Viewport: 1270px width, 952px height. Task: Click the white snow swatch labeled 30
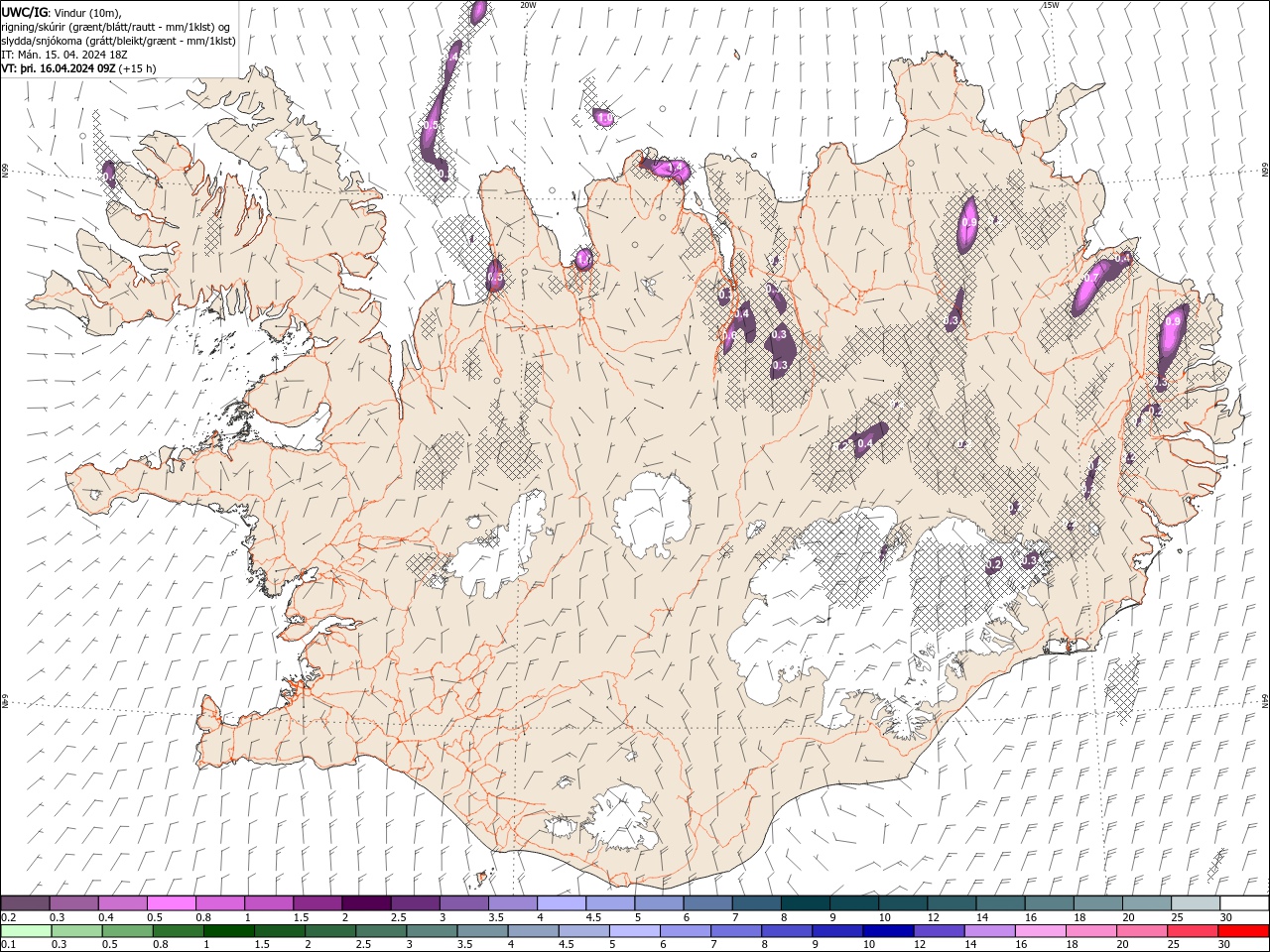point(1244,903)
